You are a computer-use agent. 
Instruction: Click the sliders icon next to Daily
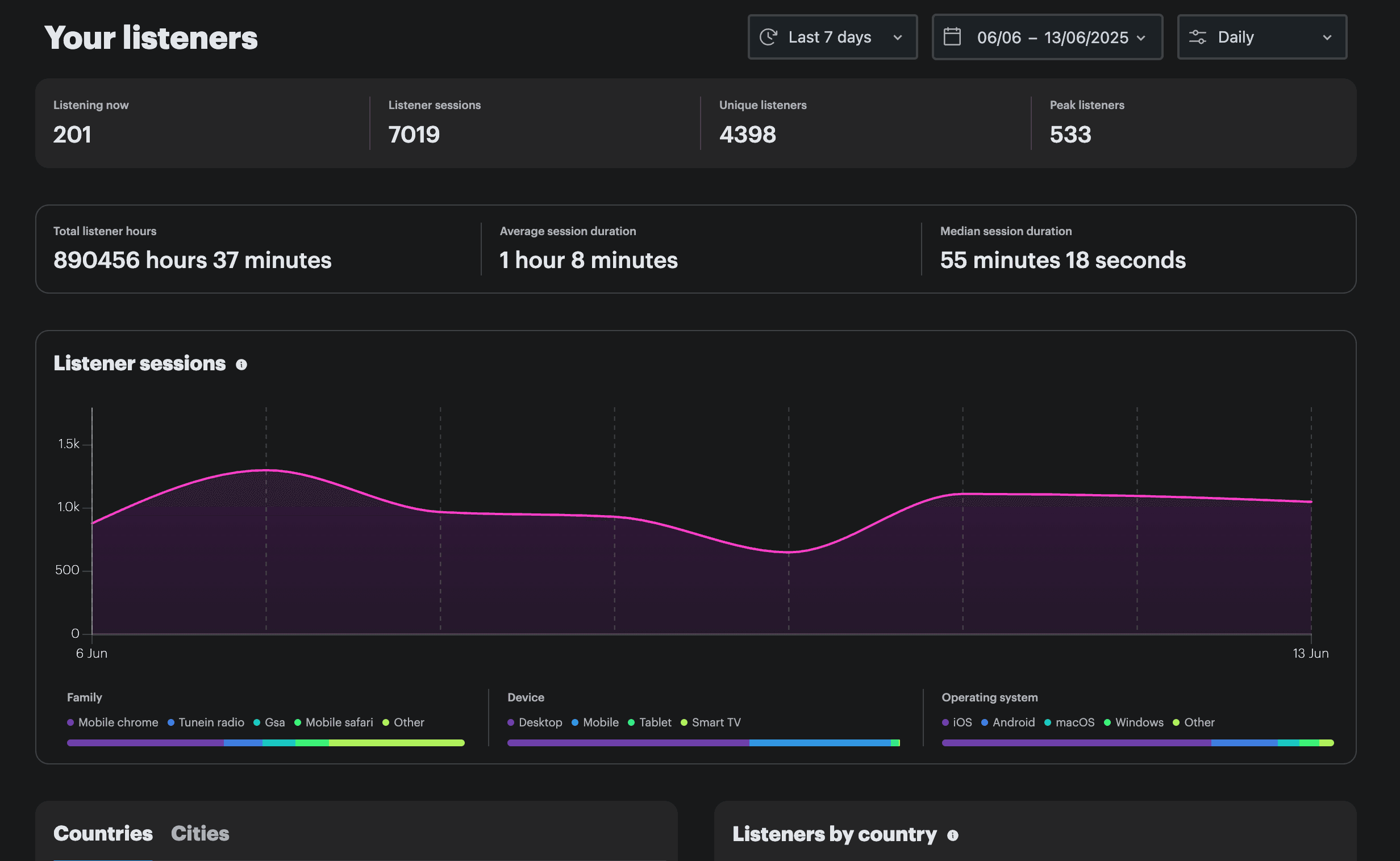pos(1197,37)
